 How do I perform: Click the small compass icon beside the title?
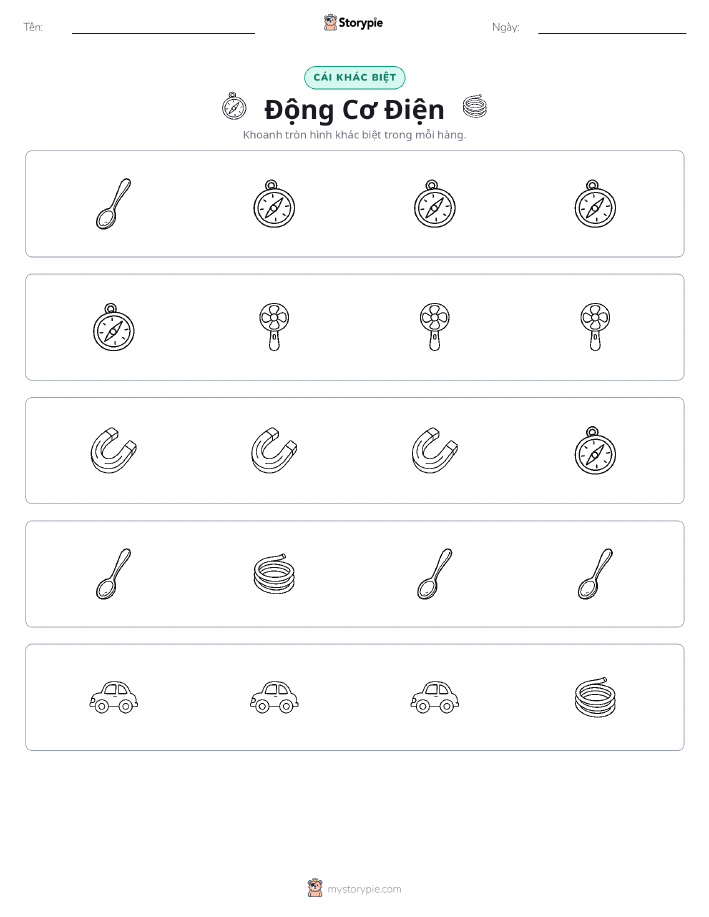[233, 106]
